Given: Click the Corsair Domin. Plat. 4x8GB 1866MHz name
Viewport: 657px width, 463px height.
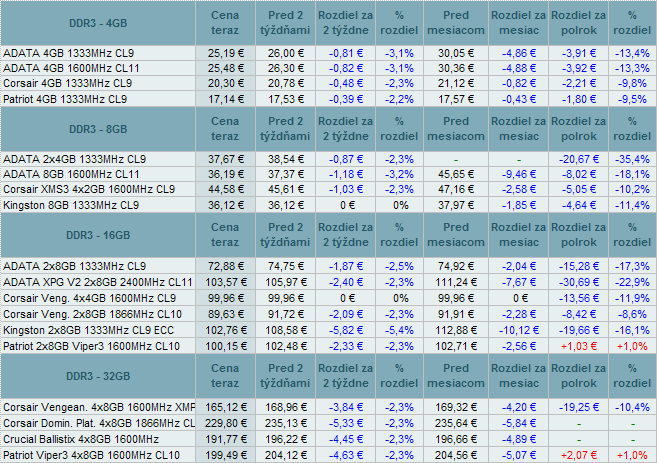Looking at the screenshot, I should coord(99,423).
